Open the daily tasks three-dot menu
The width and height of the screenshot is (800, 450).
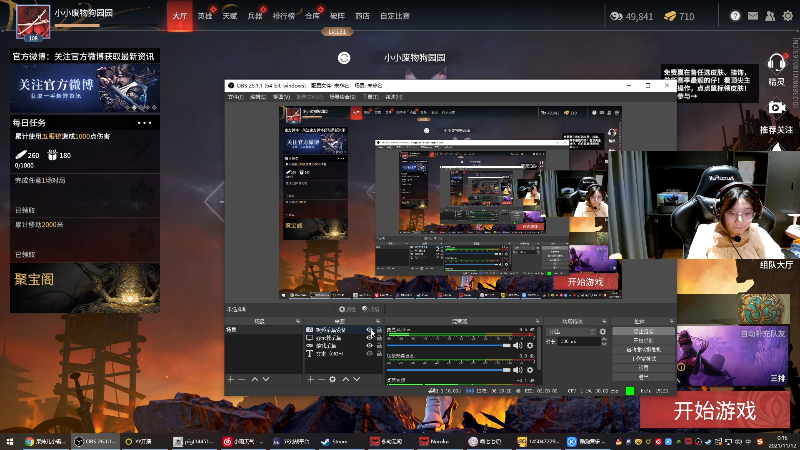tap(144, 122)
